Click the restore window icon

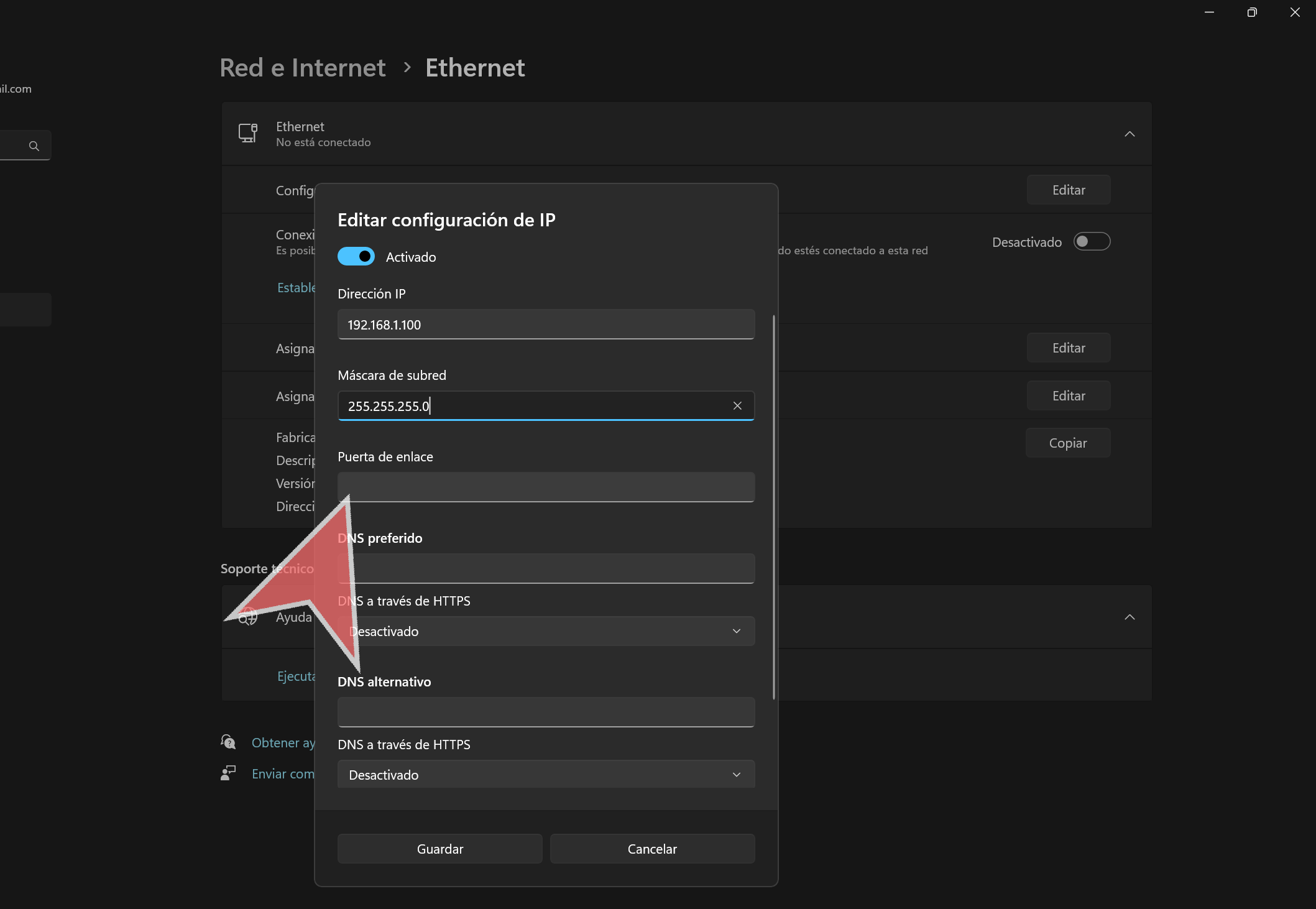1252,12
